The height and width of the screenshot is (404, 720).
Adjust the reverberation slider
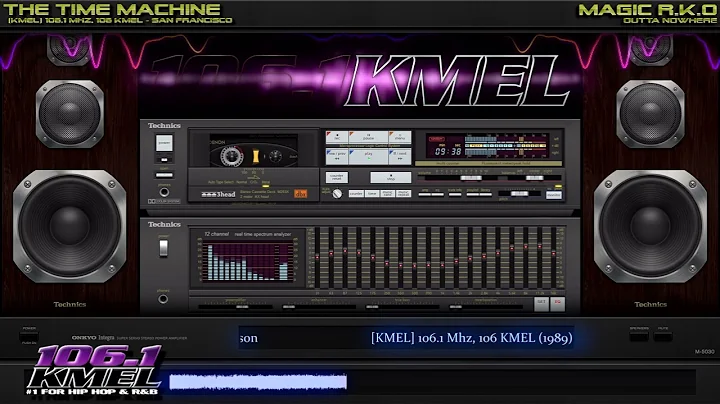tap(456, 307)
